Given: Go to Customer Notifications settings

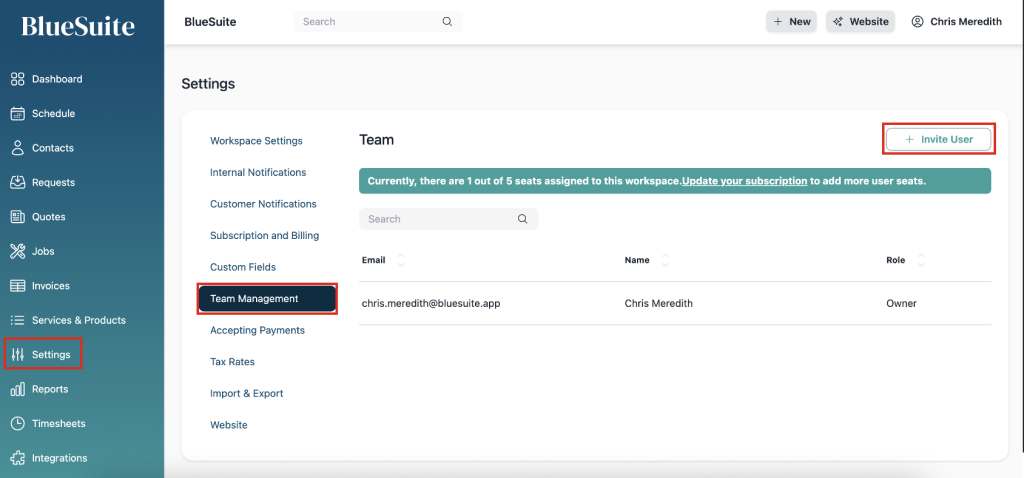Looking at the screenshot, I should tap(263, 204).
